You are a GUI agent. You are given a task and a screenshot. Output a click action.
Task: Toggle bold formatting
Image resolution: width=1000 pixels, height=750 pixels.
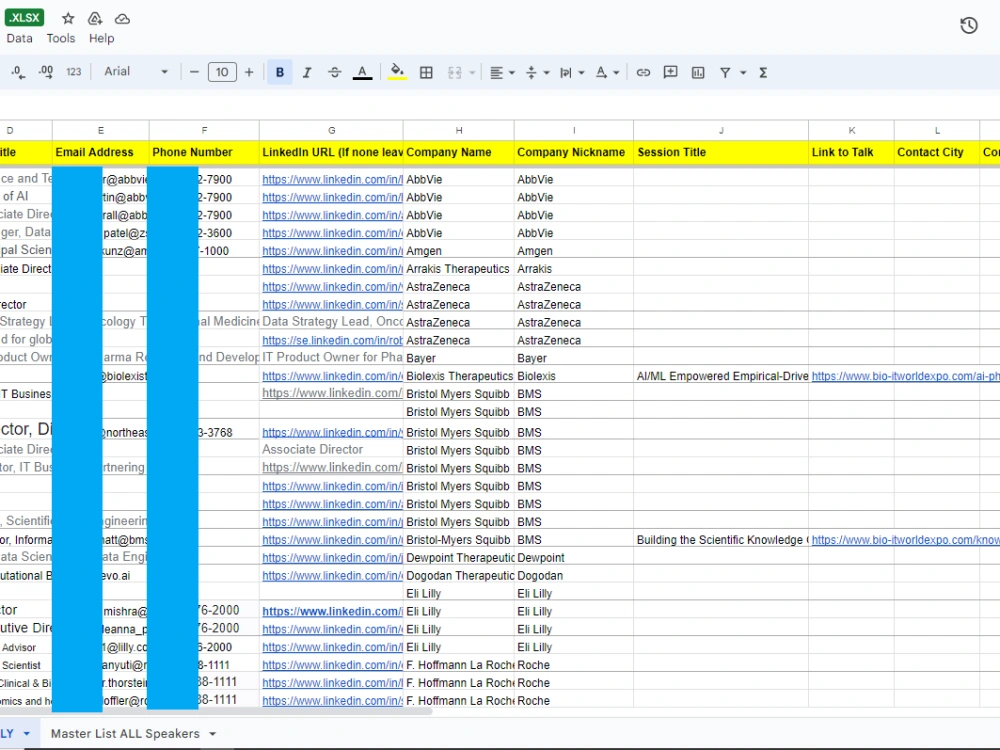click(x=279, y=73)
